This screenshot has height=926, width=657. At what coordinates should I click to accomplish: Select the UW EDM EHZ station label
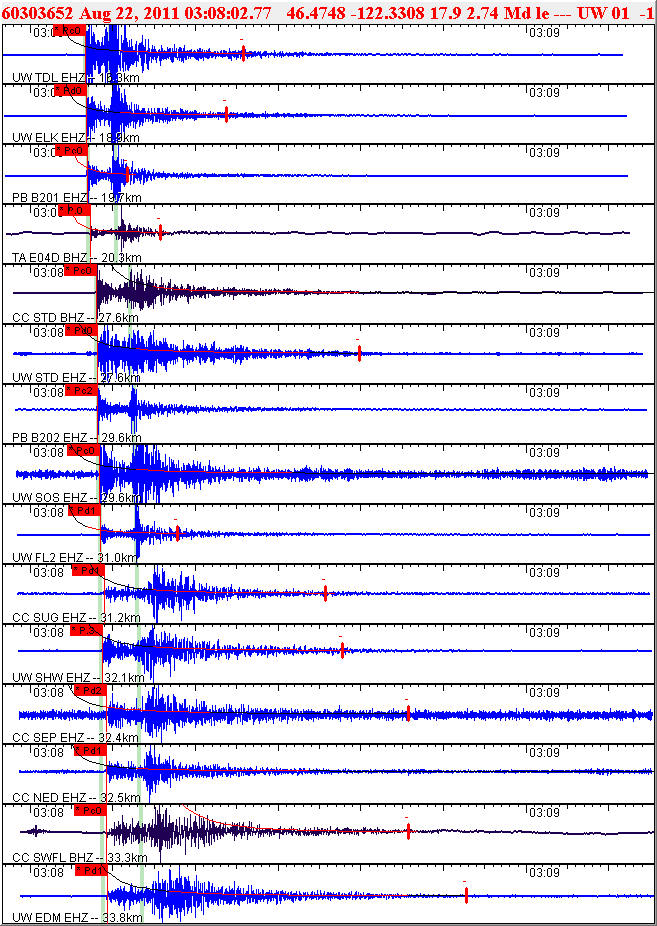point(77,918)
